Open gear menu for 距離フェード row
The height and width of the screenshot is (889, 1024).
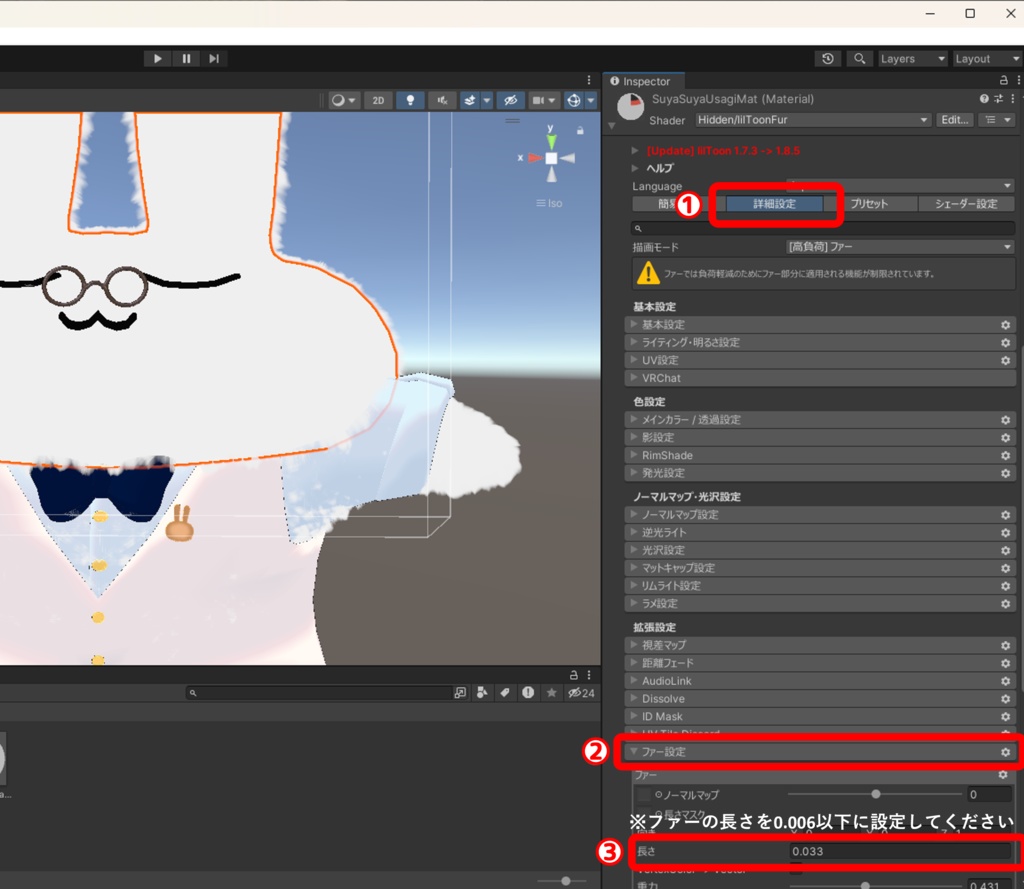1006,663
